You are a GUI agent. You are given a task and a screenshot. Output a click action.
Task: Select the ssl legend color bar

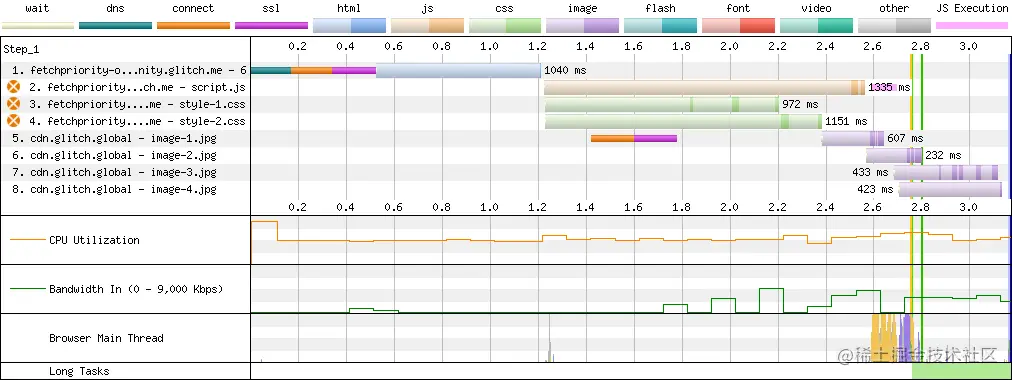271,26
